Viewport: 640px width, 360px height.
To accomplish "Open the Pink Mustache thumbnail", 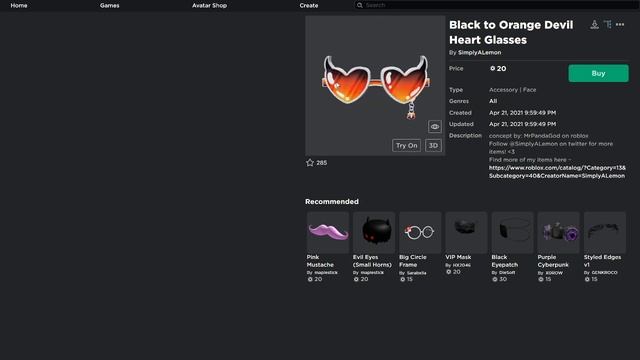I will click(328, 232).
